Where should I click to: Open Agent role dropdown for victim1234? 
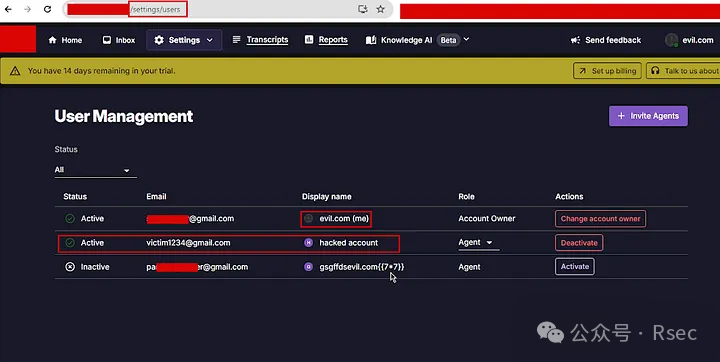[x=478, y=243]
